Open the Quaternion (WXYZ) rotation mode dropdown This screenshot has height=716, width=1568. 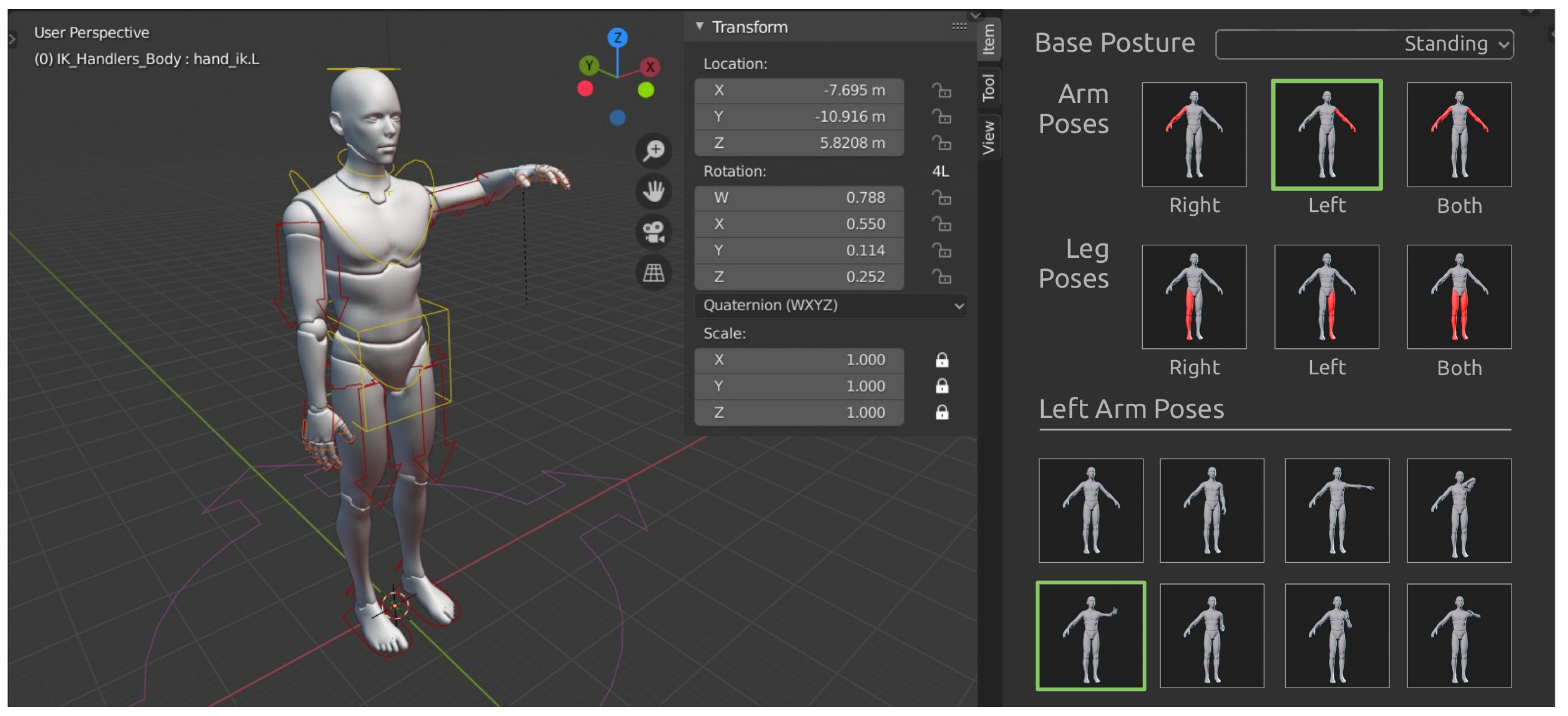click(x=830, y=306)
